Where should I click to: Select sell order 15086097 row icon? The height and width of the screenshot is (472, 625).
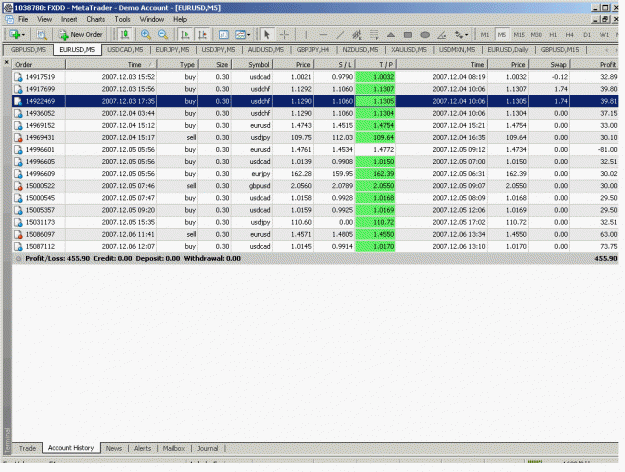click(18, 234)
